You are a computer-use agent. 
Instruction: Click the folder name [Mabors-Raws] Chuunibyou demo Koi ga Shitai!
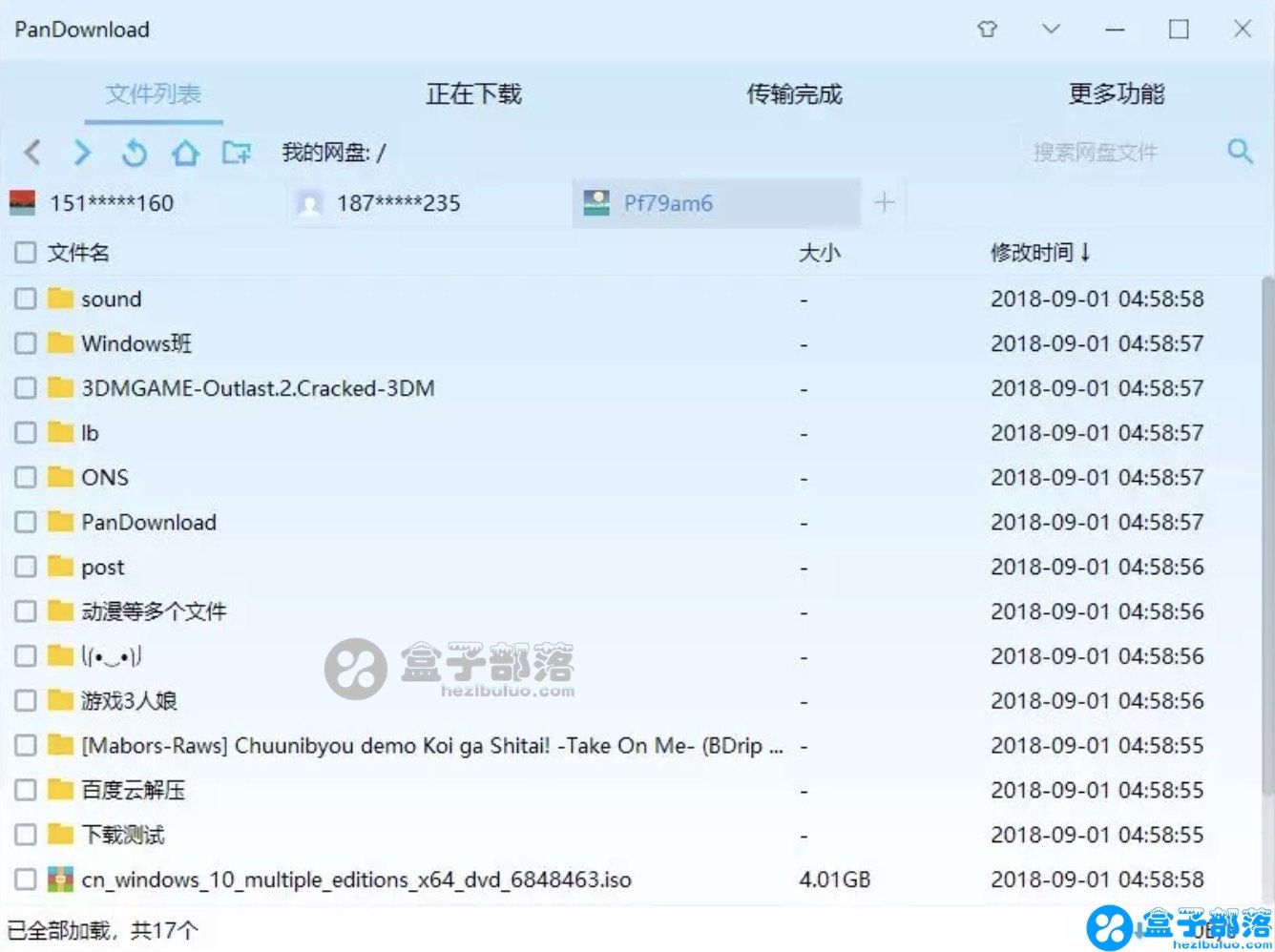[432, 745]
